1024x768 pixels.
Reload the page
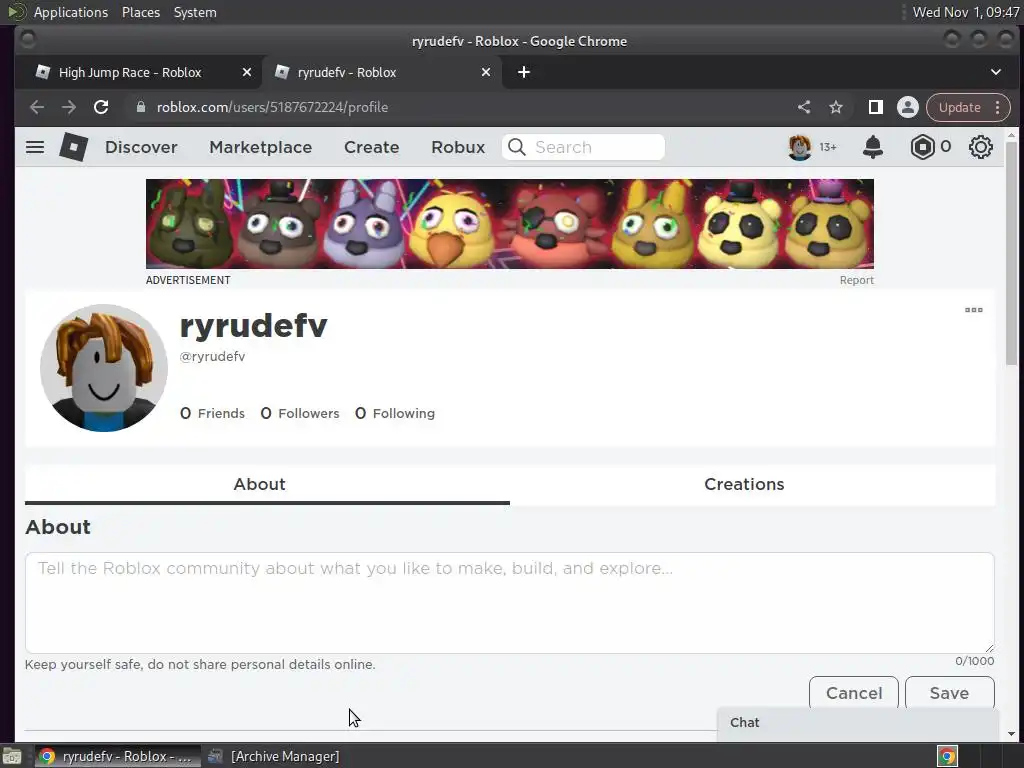(x=101, y=107)
